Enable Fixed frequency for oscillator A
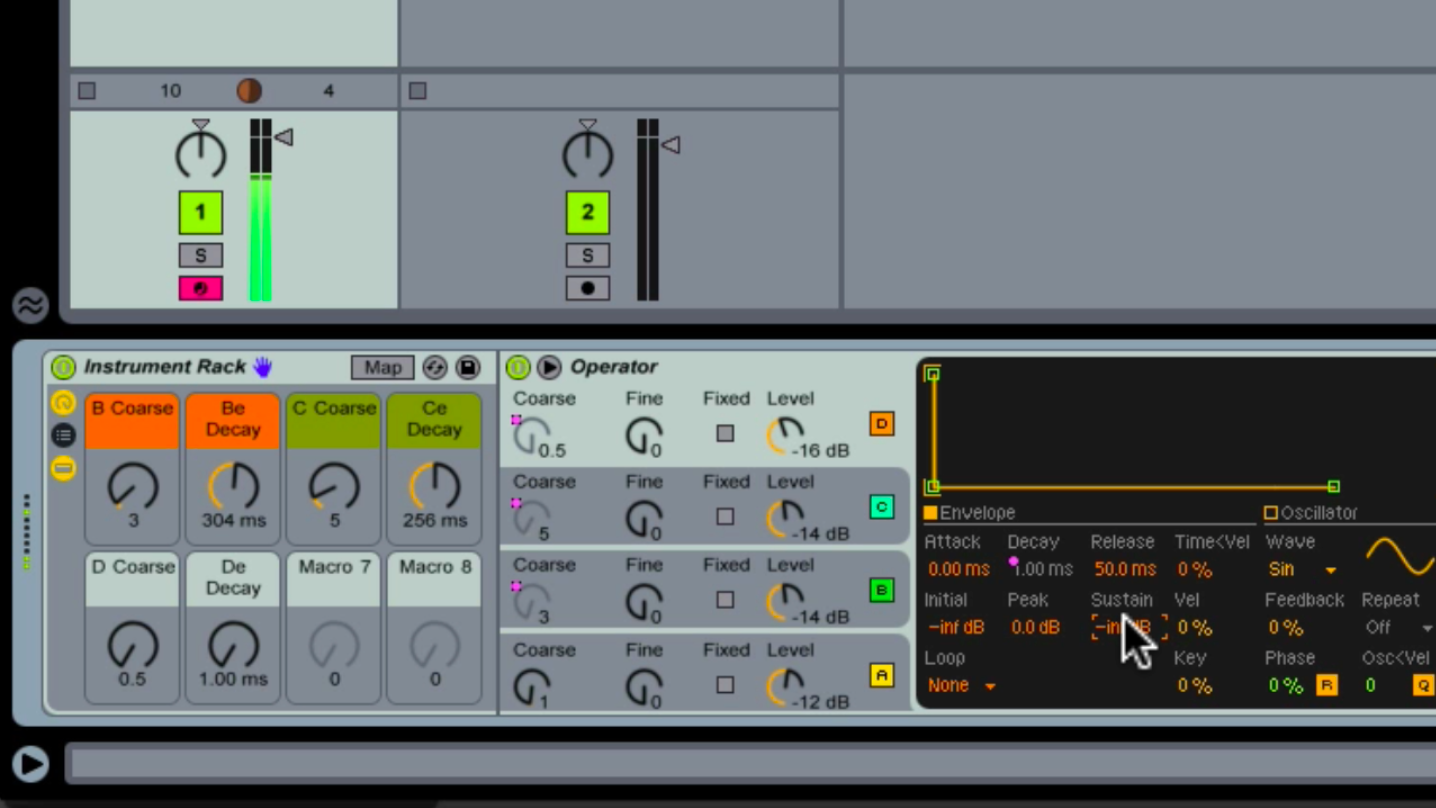This screenshot has height=808, width=1436. coord(725,685)
